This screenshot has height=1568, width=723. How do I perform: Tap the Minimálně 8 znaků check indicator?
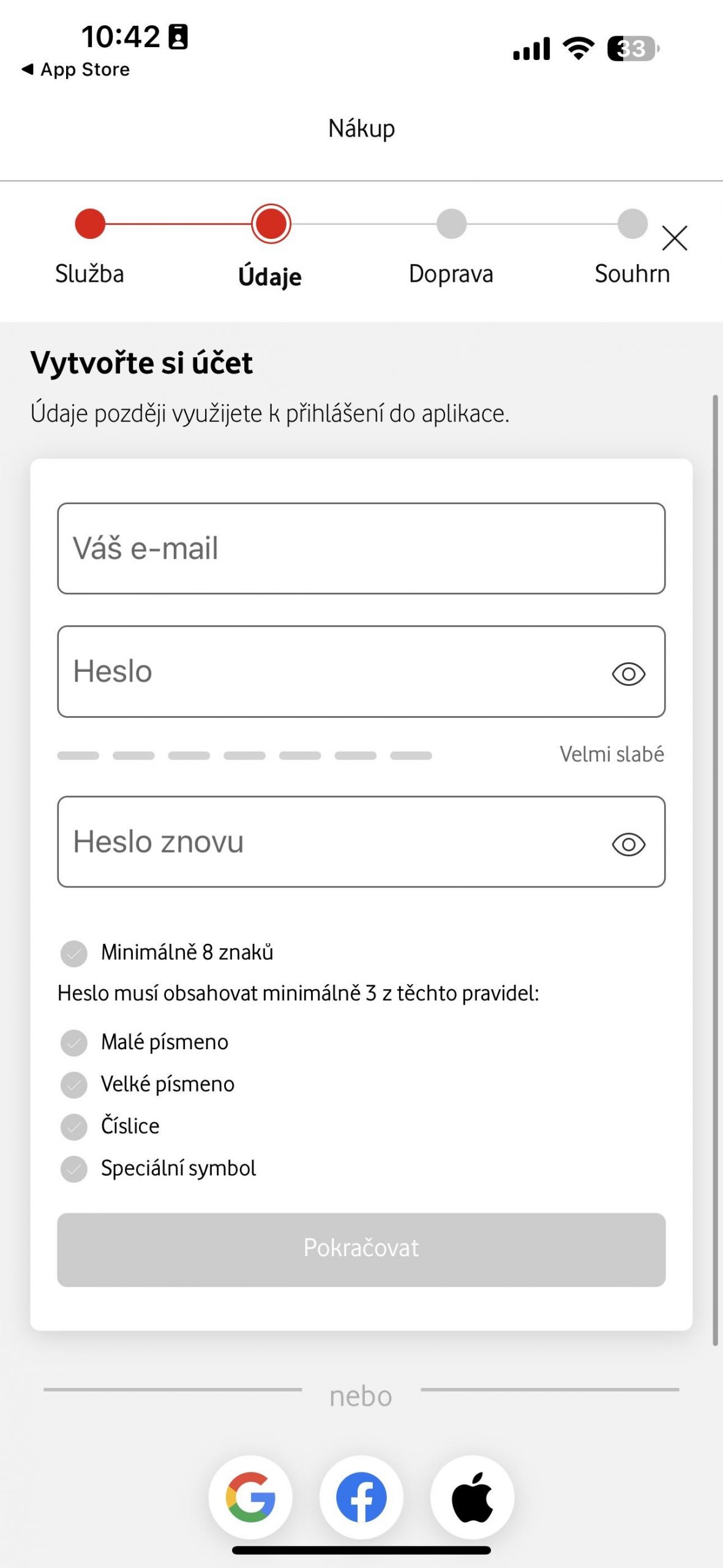click(74, 954)
